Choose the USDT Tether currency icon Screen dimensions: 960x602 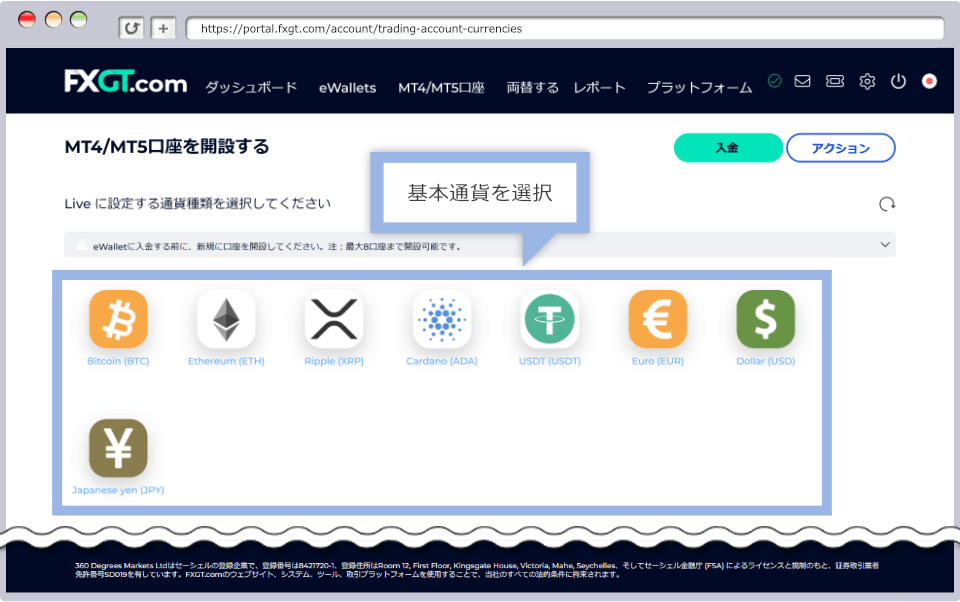tap(549, 319)
